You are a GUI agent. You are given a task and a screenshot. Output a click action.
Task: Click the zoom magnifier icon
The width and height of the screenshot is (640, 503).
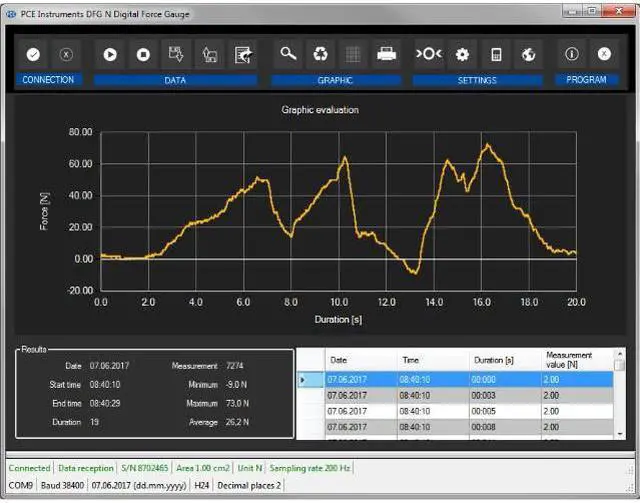coord(288,54)
